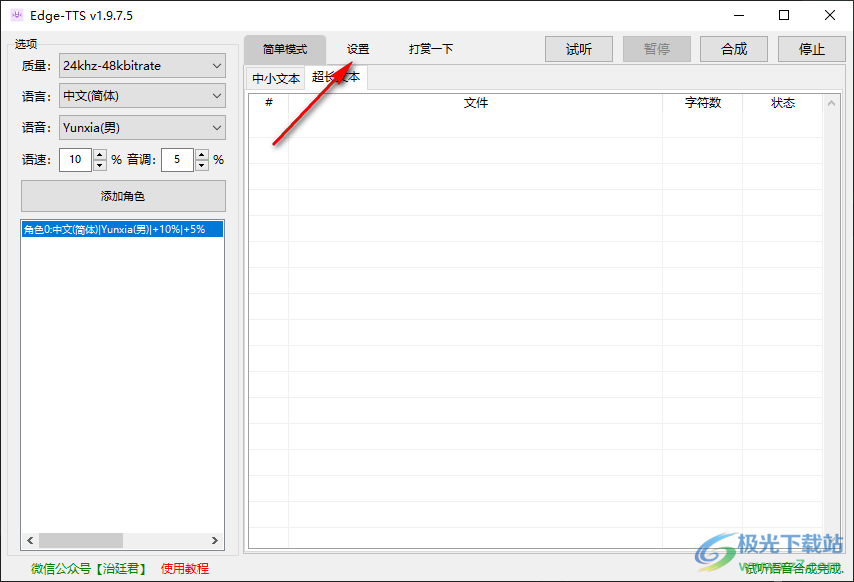Image resolution: width=854 pixels, height=582 pixels.
Task: Increase 音调 pitch with up arrow
Action: 202,154
